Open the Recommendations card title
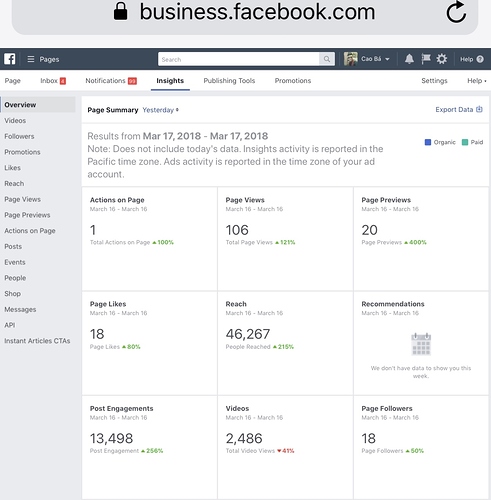 393,304
